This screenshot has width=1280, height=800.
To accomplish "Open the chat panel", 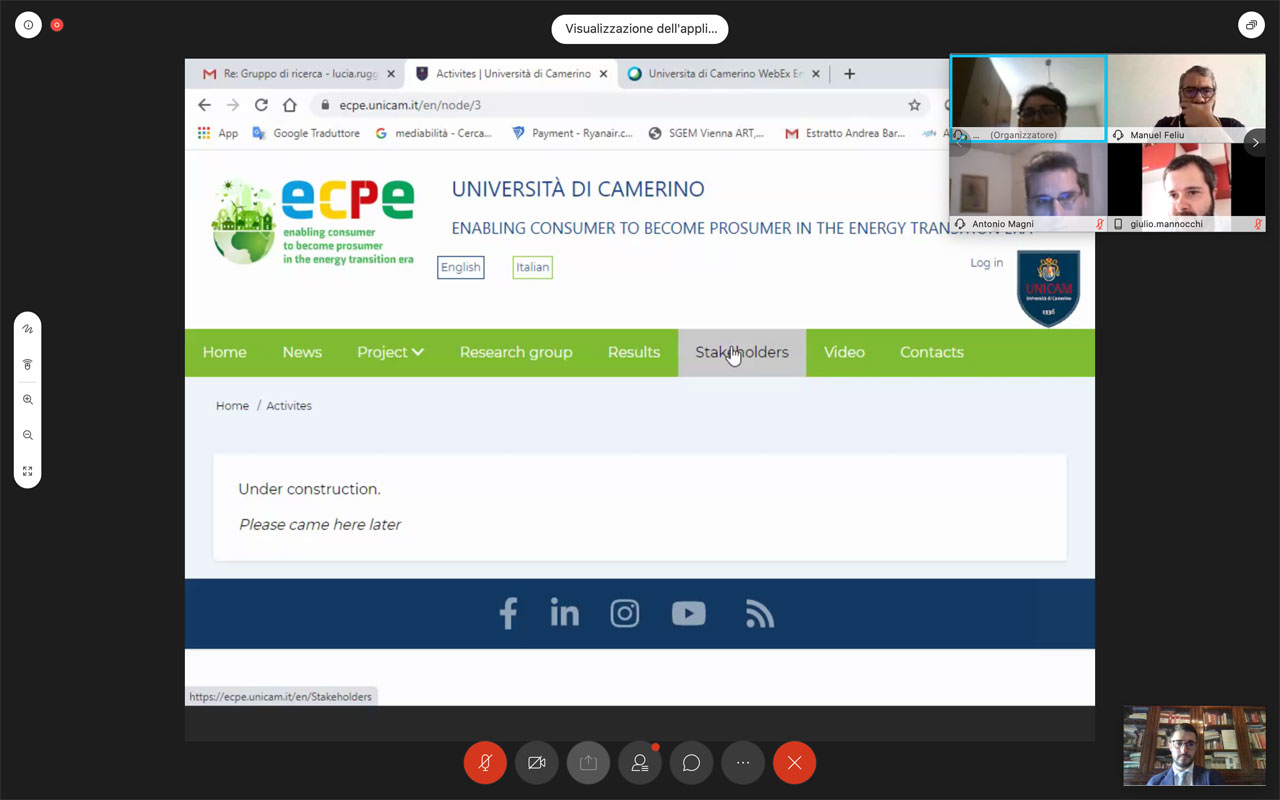I will 691,763.
